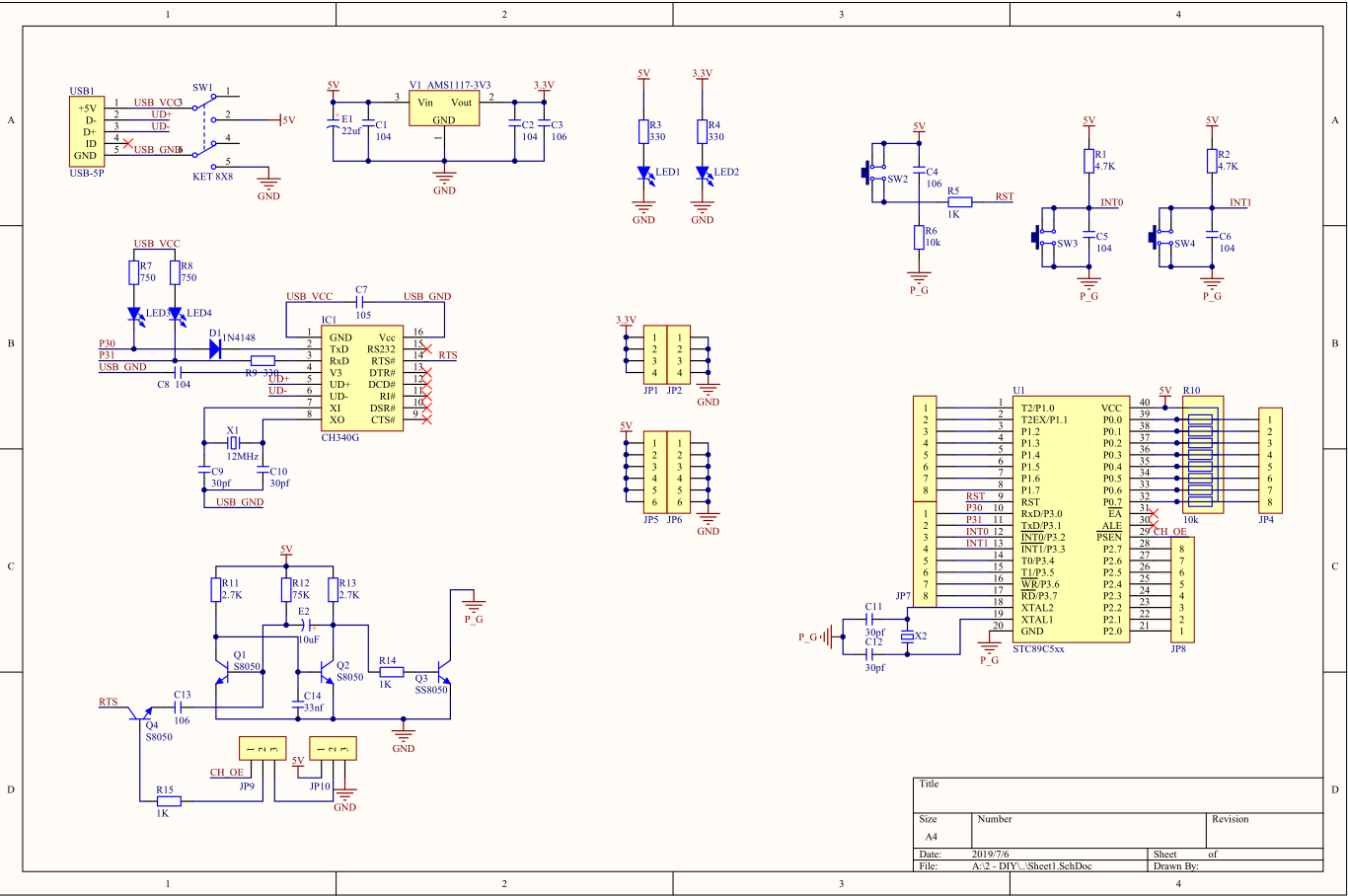
Task: Select transistor Q2 S8050
Action: coord(325,674)
